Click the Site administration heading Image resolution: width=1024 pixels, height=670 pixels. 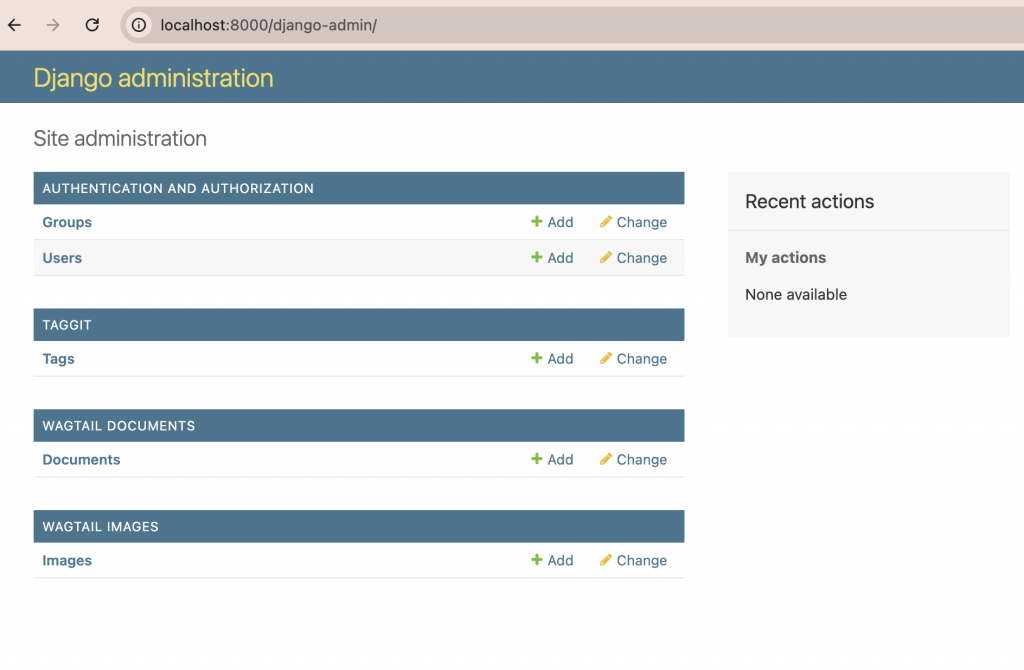click(120, 138)
